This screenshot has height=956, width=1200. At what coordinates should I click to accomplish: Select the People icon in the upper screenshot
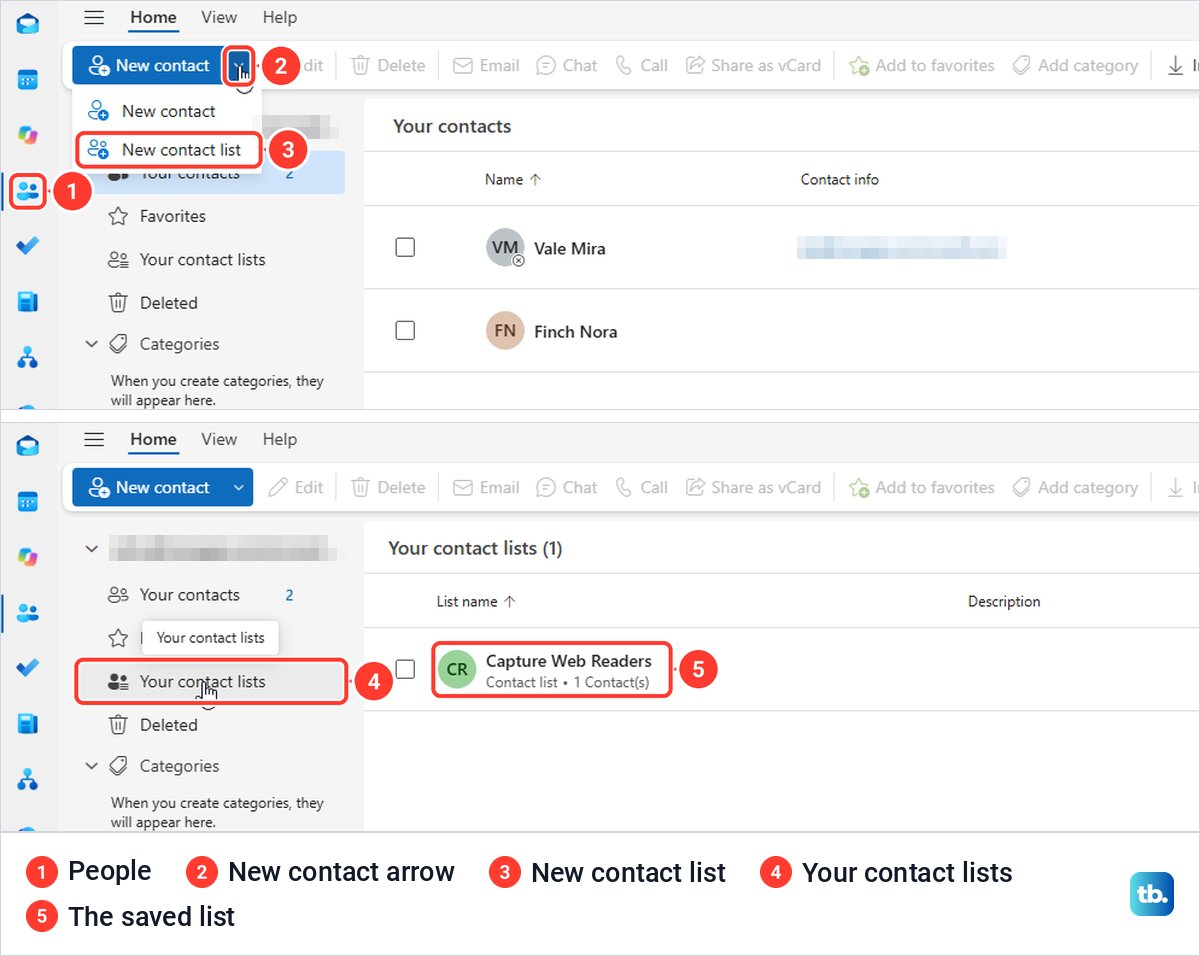click(x=28, y=190)
